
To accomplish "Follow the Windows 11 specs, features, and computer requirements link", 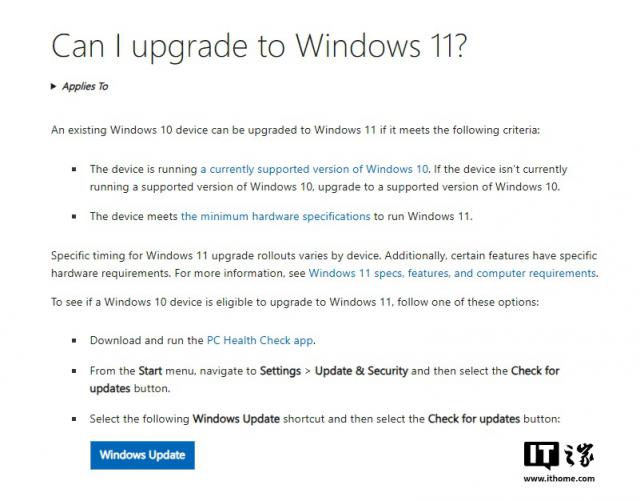I will click(x=452, y=273).
